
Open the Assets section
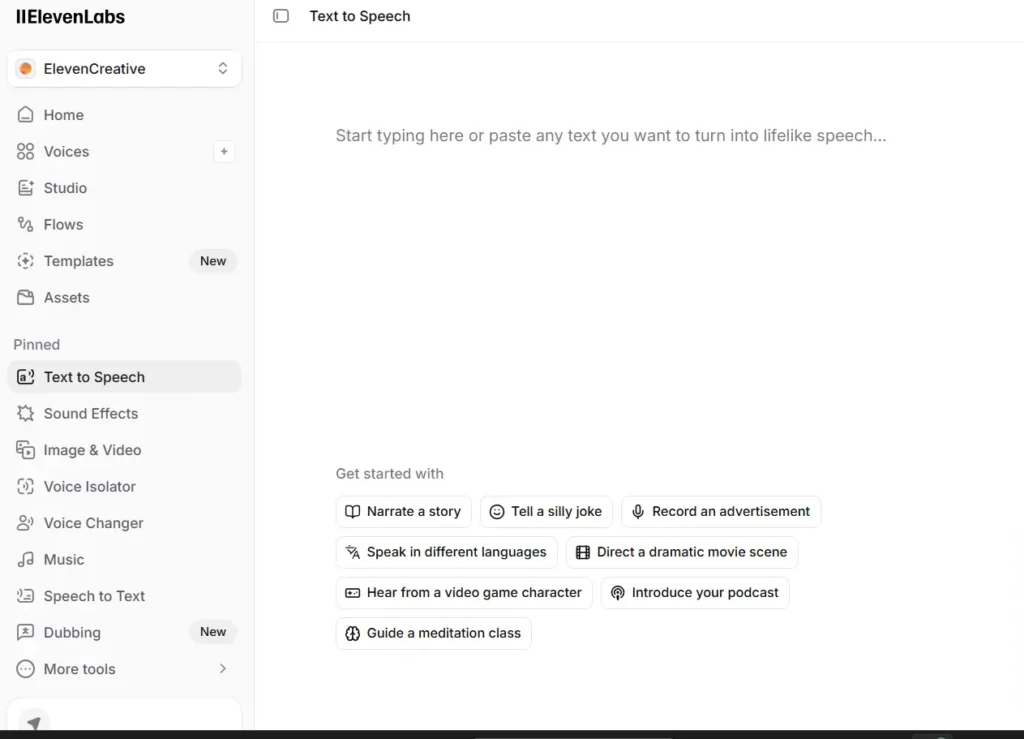(x=124, y=298)
